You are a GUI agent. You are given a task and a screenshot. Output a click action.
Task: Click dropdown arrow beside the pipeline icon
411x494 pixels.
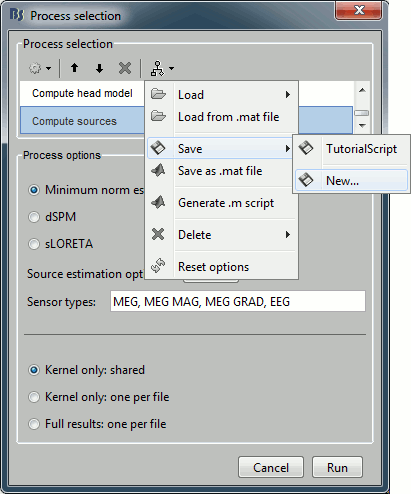[x=171, y=69]
